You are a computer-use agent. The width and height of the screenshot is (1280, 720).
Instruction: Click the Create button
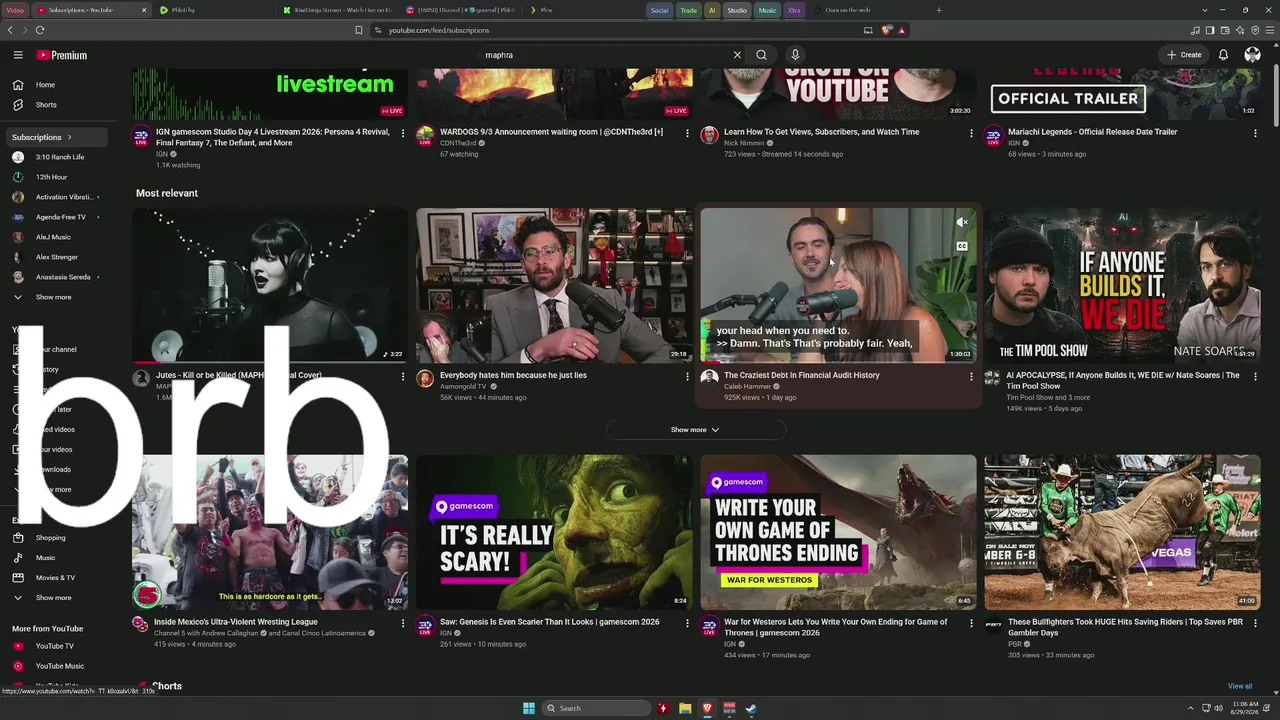pyautogui.click(x=1184, y=55)
